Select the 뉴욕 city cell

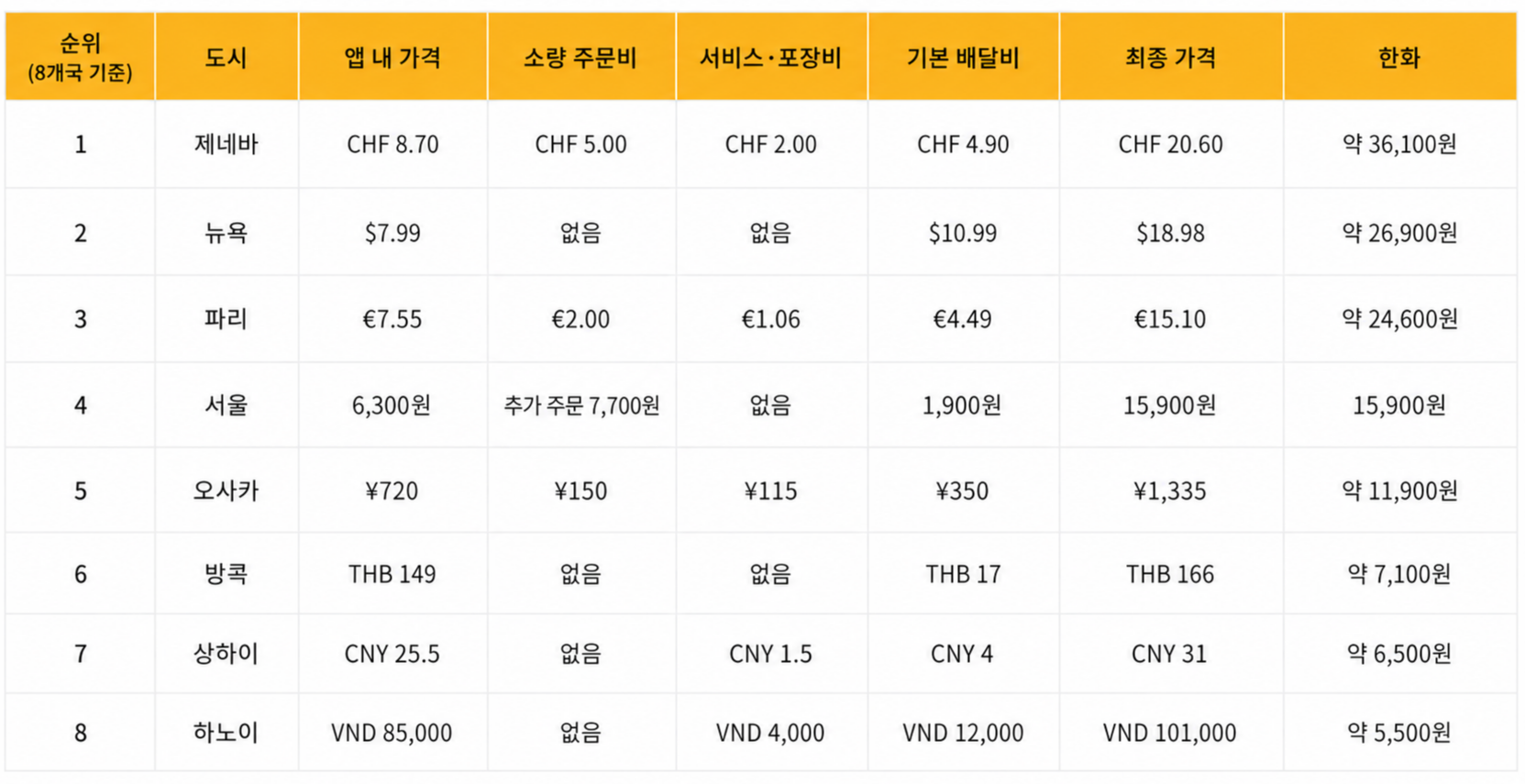(227, 232)
